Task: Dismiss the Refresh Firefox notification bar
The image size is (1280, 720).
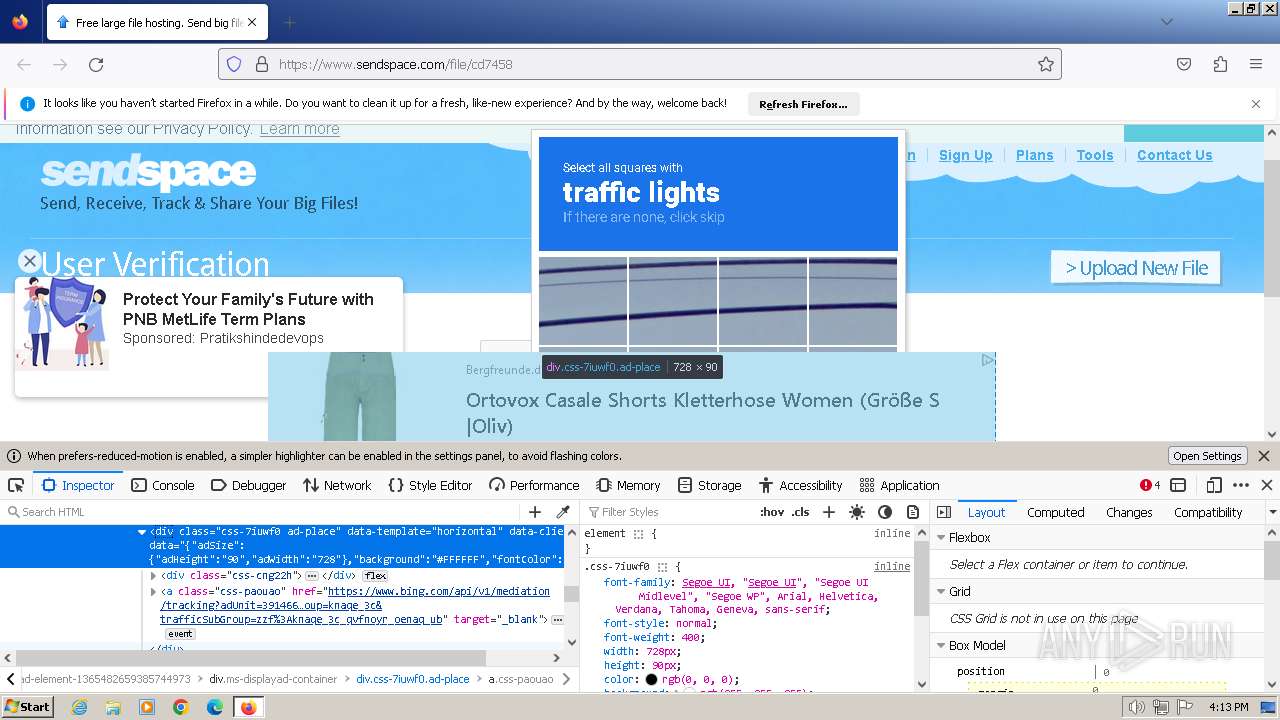Action: tap(1256, 104)
